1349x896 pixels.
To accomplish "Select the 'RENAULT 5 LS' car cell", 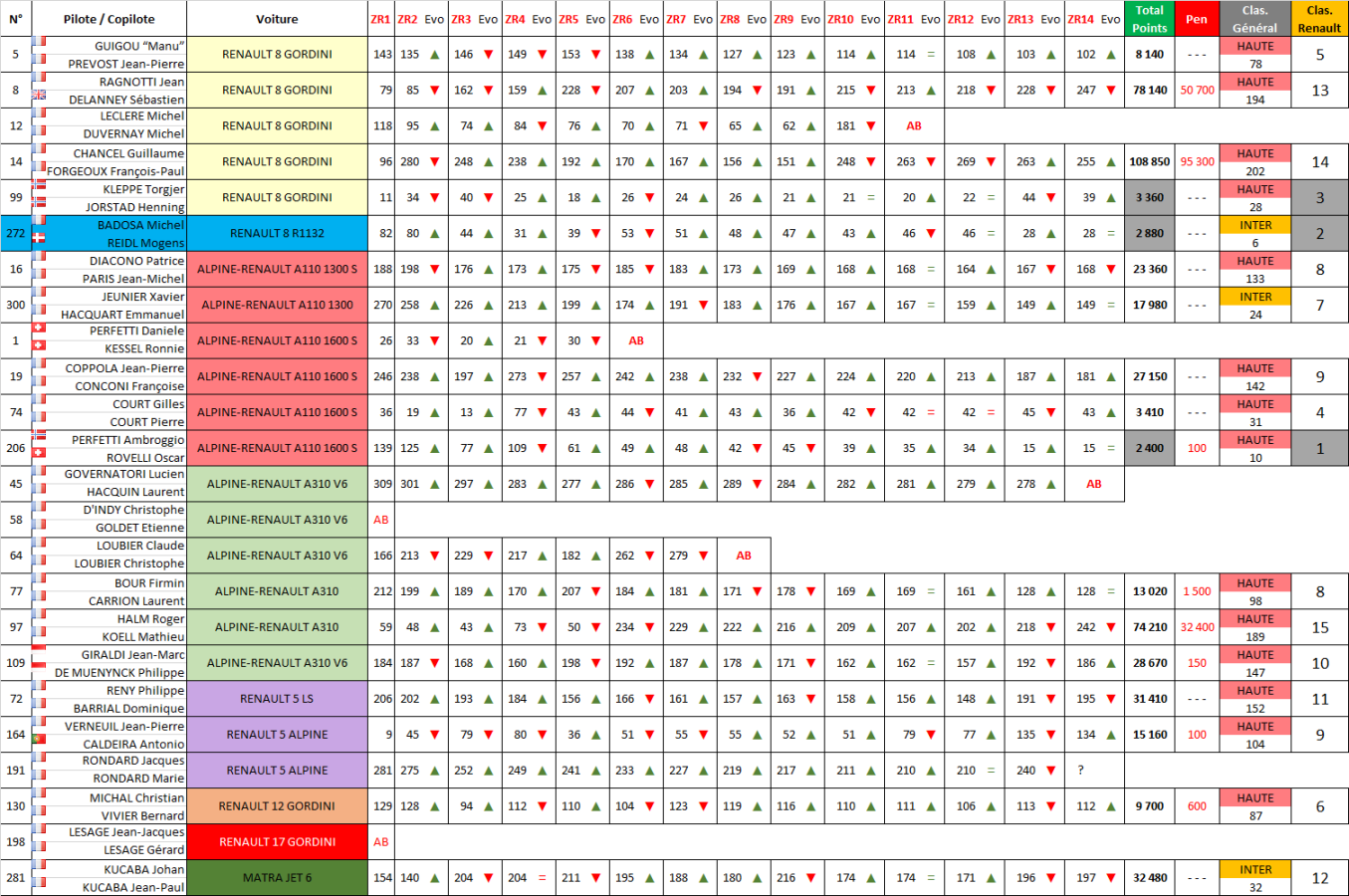I will tap(277, 699).
